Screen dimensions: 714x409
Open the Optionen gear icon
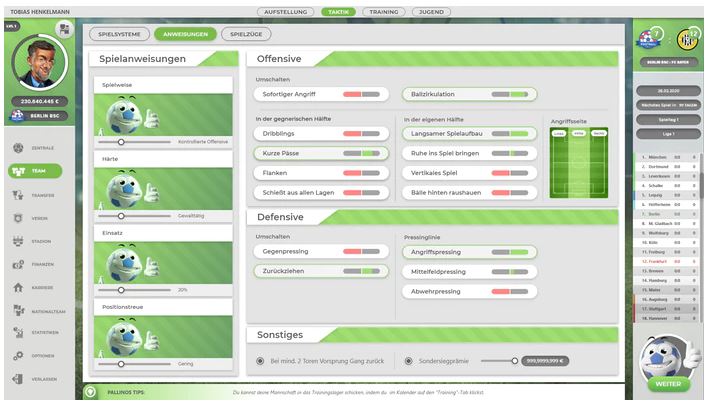(x=18, y=356)
